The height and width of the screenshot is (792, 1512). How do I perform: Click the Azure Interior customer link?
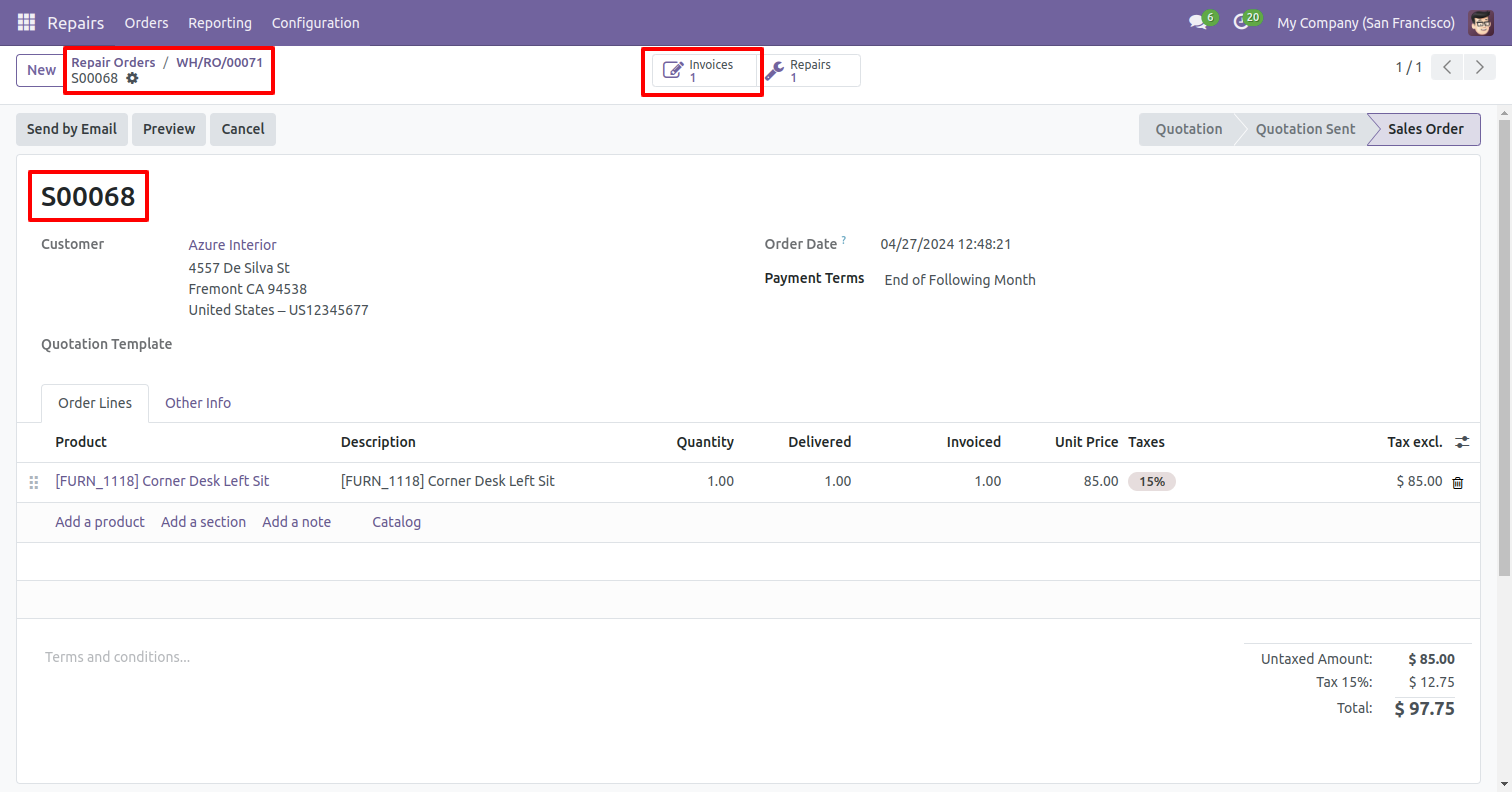tap(232, 245)
